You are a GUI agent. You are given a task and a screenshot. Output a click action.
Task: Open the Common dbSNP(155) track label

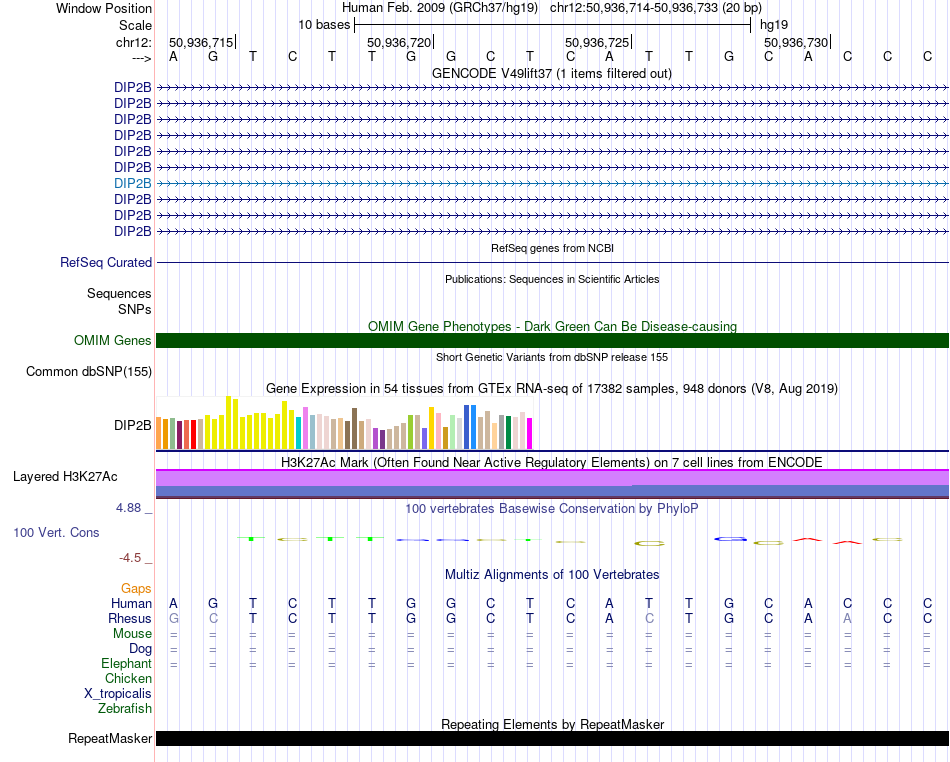(x=88, y=371)
